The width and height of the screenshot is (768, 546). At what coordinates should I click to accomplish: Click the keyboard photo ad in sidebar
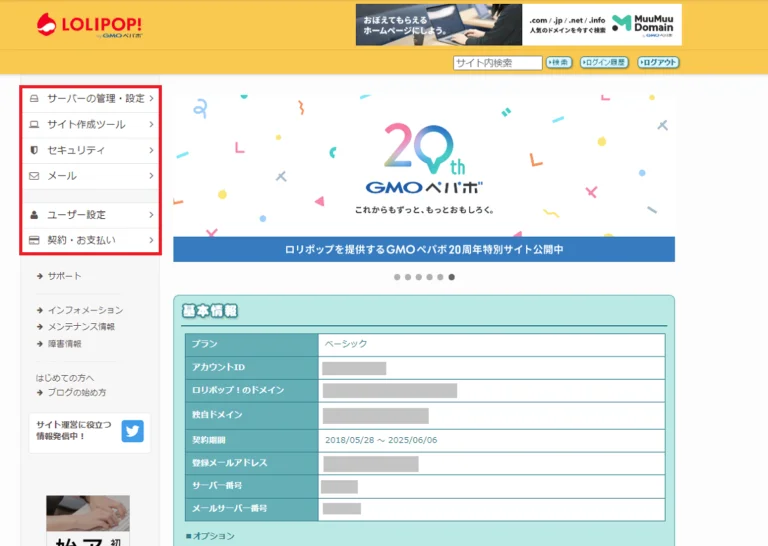tap(88, 513)
